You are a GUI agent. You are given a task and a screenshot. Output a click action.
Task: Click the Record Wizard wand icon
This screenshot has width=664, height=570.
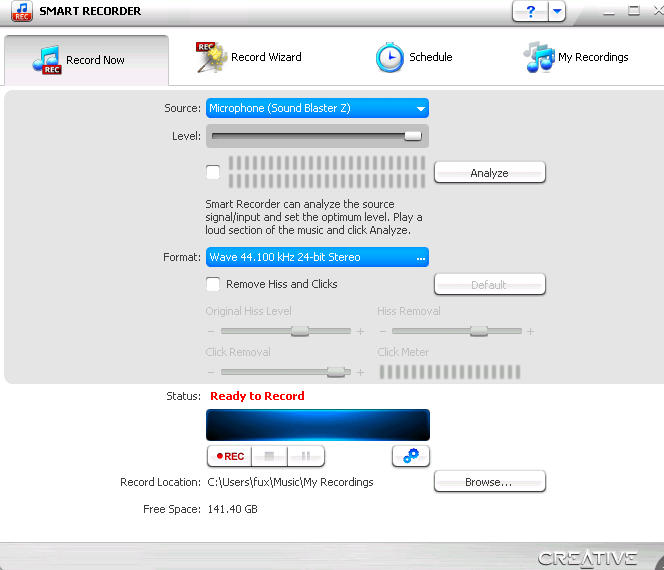tap(210, 58)
